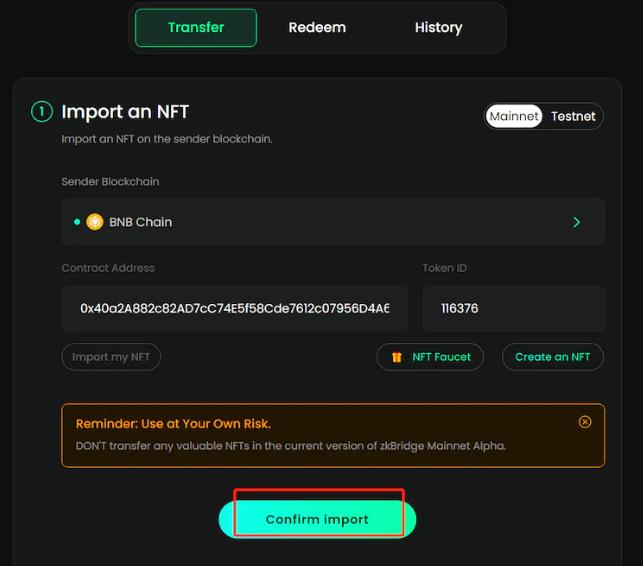
Task: Open the Sender Blockchain BNB Chain selector
Action: 332,222
